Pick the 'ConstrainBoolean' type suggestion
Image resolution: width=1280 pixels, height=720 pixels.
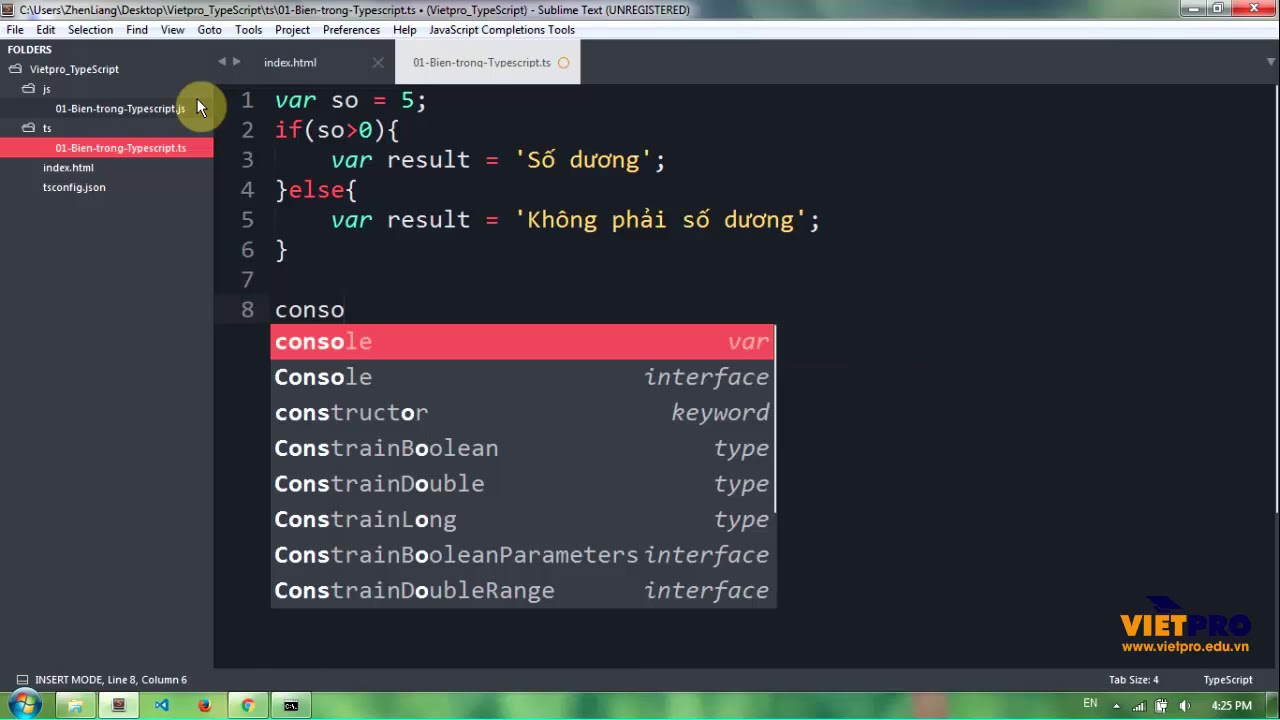pyautogui.click(x=522, y=448)
